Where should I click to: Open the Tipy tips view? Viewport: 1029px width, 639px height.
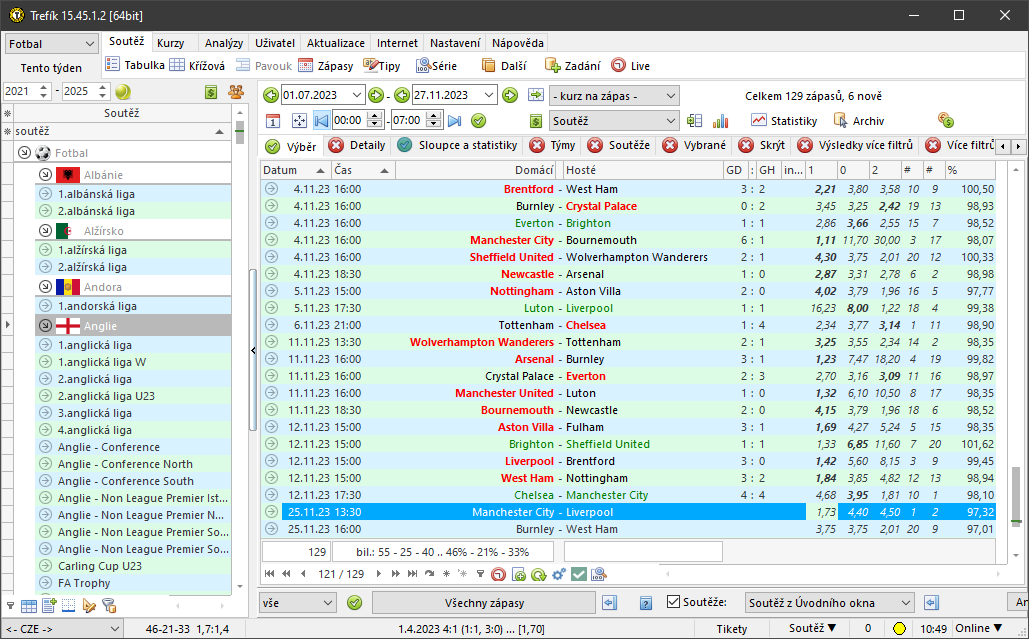pos(381,66)
